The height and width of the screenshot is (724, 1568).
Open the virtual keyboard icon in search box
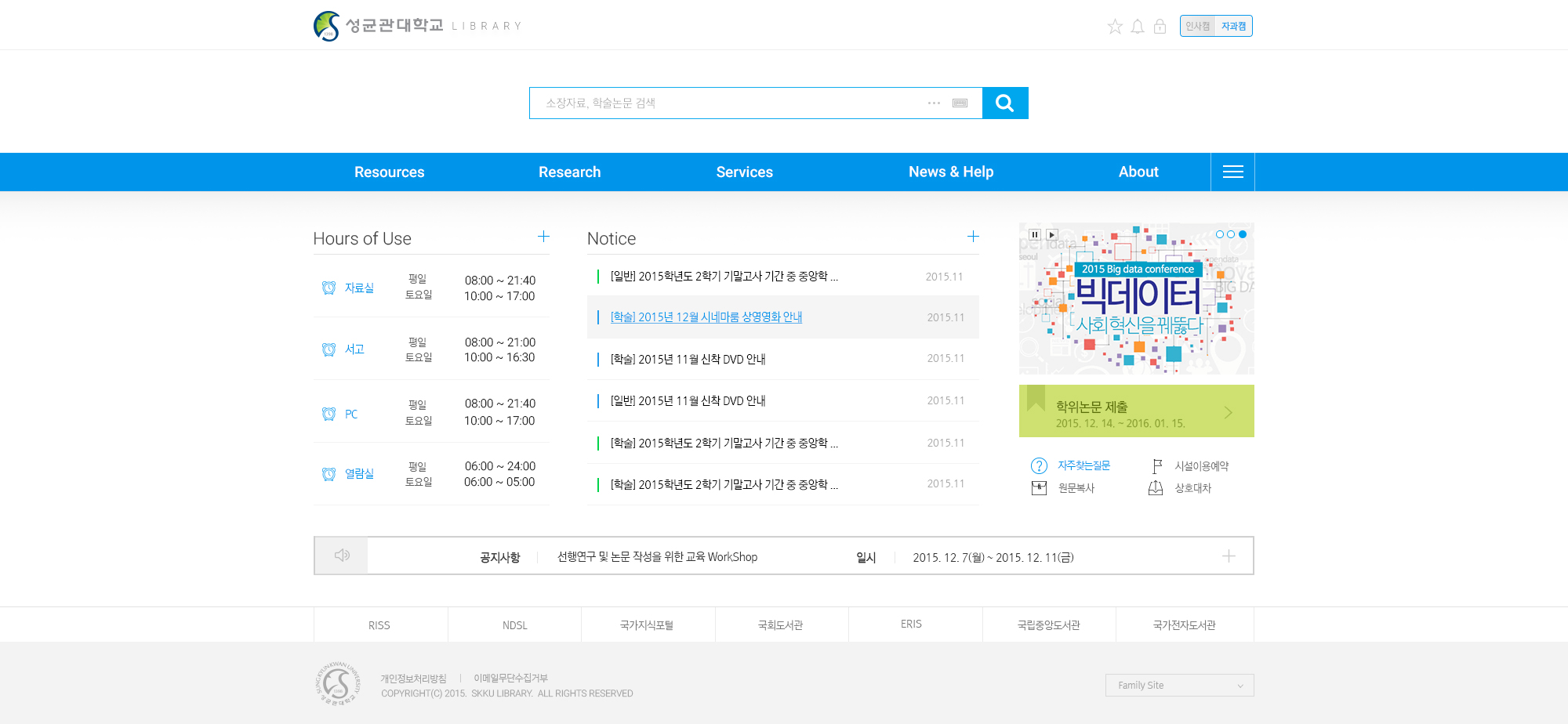click(x=960, y=103)
